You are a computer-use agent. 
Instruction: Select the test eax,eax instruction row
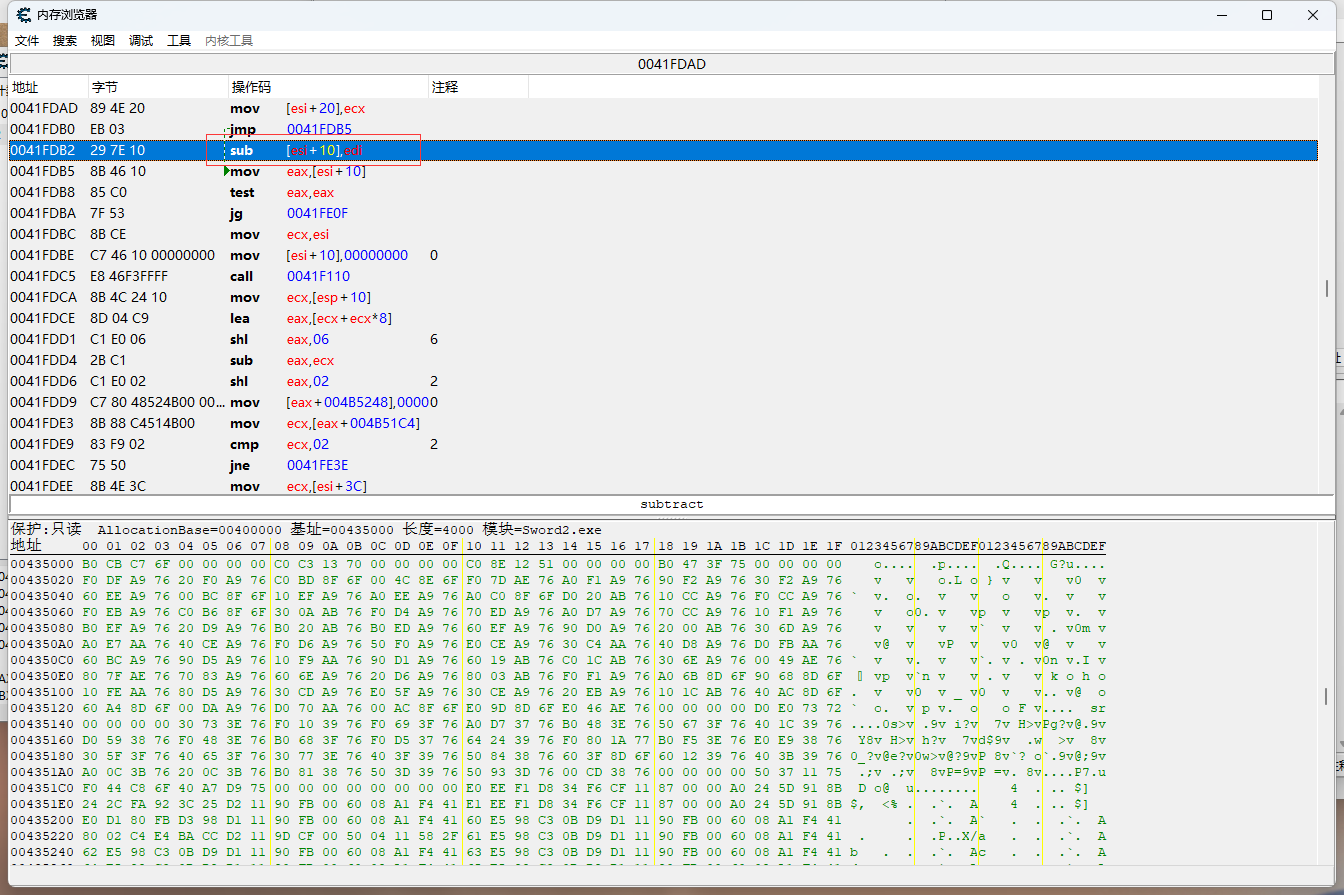pos(663,192)
